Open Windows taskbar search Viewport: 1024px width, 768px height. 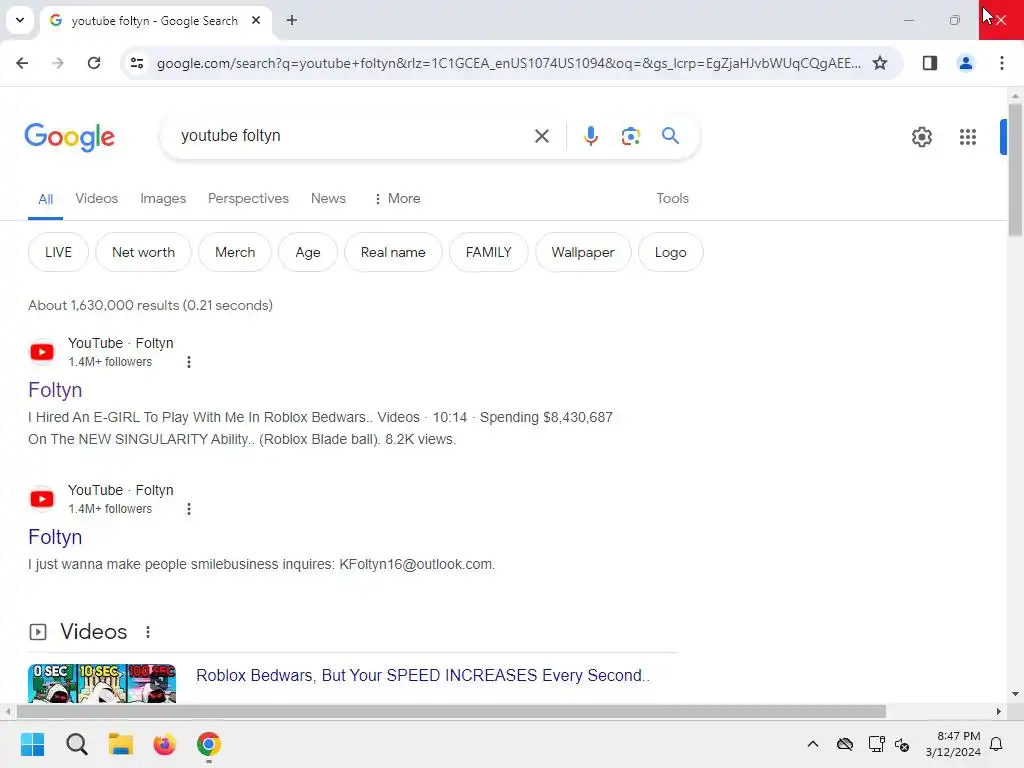point(76,744)
